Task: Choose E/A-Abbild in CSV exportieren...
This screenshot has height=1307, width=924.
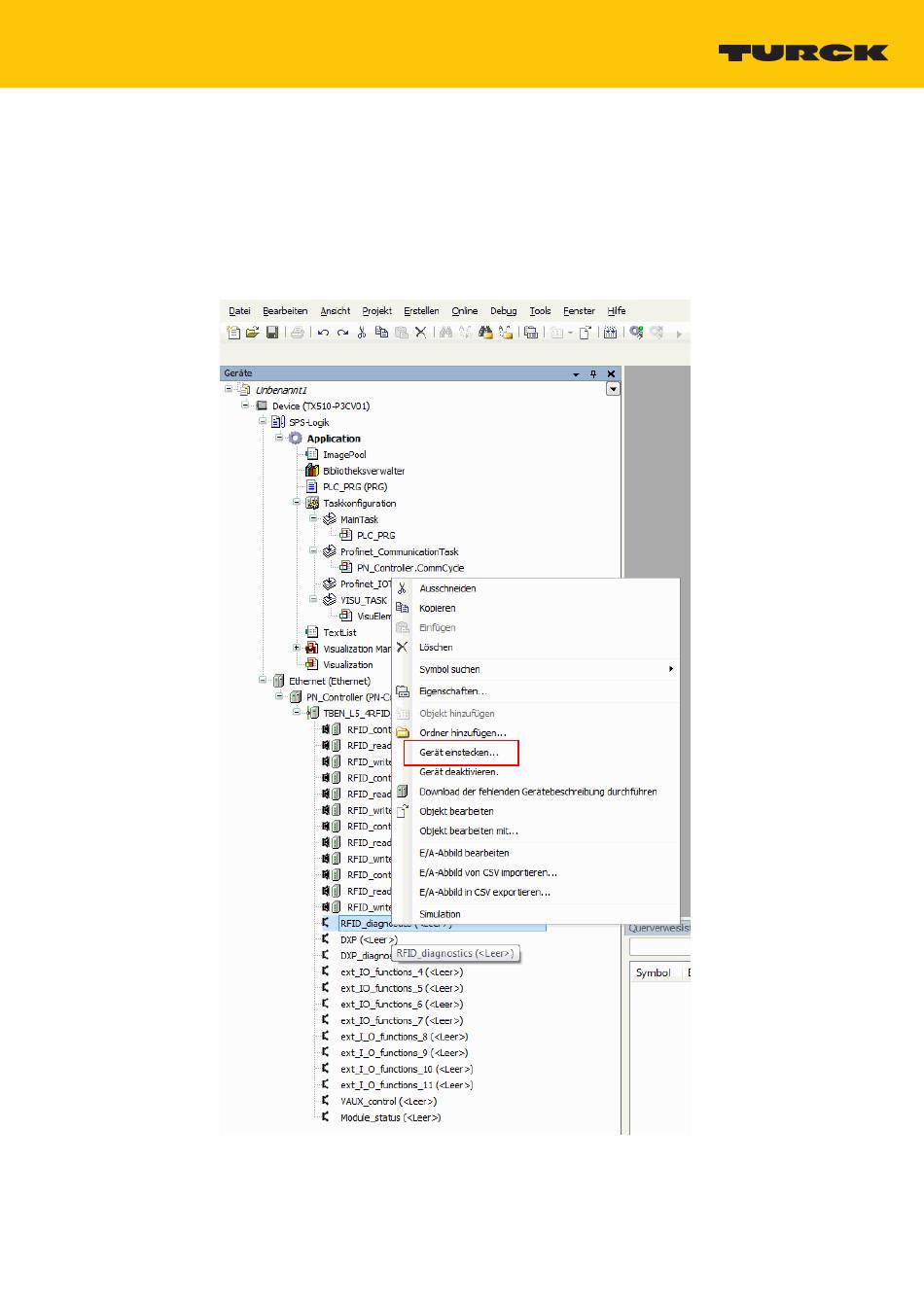Action: point(484,892)
